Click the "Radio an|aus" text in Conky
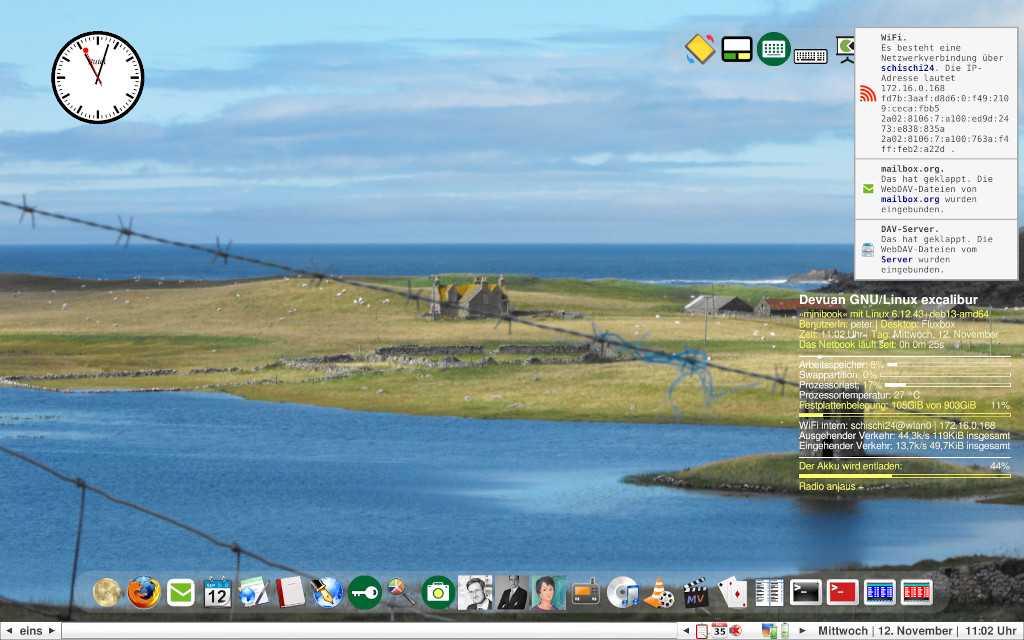The height and width of the screenshot is (640, 1024). click(827, 486)
